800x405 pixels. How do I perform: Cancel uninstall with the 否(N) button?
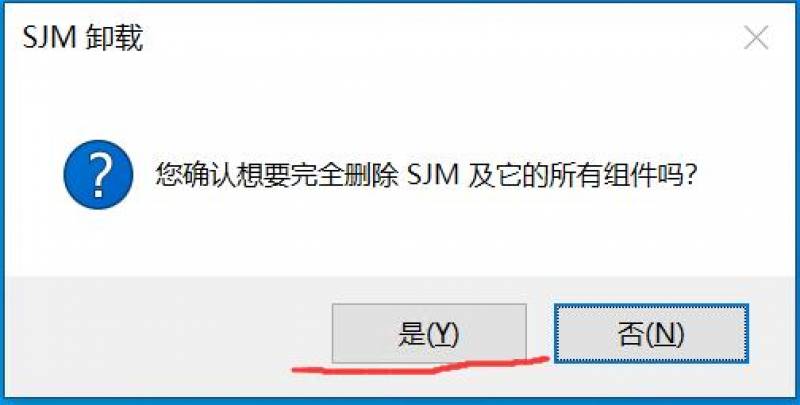(651, 334)
